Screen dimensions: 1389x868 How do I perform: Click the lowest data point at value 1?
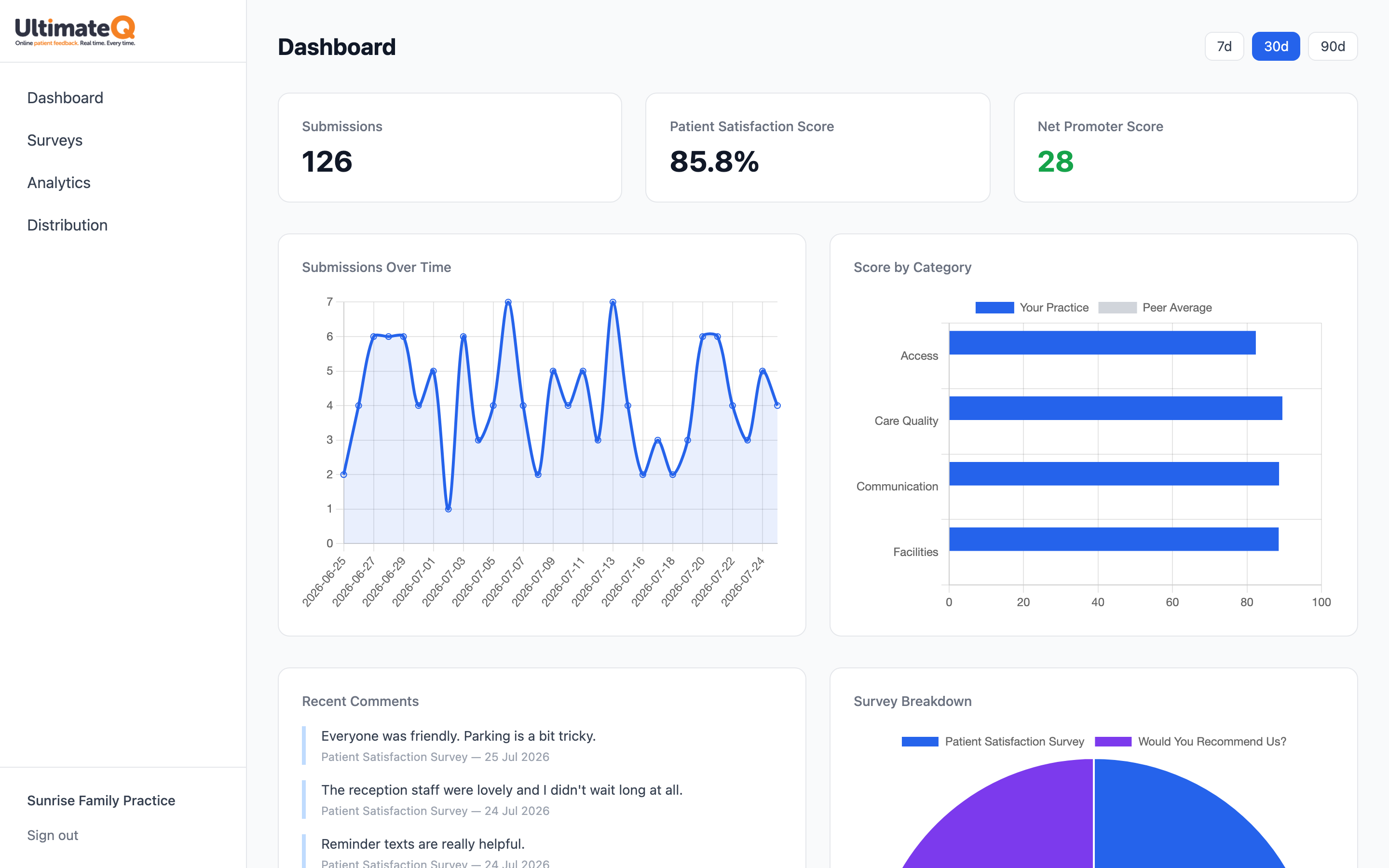[x=448, y=509]
